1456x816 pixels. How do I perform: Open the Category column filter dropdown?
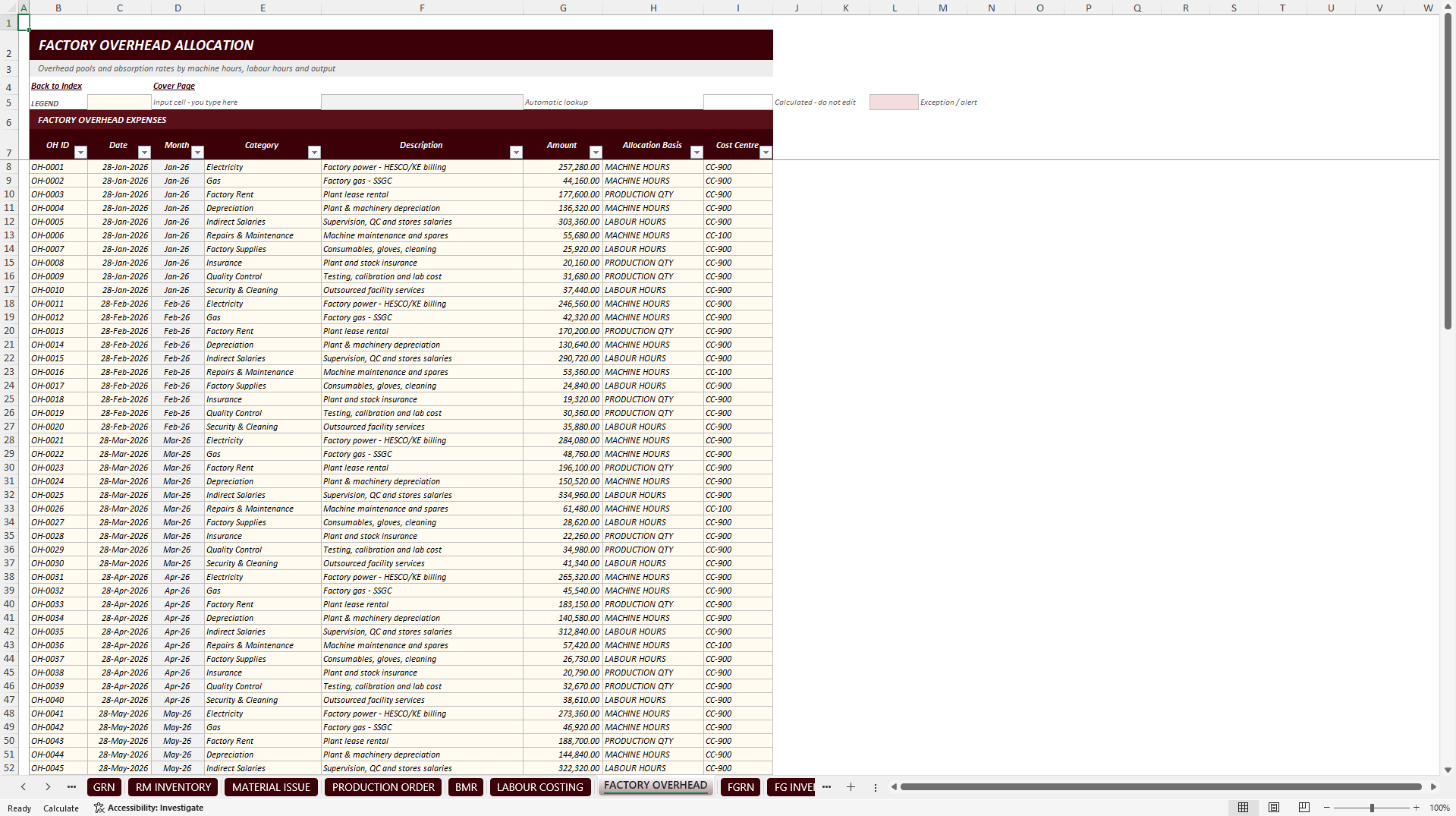pyautogui.click(x=314, y=153)
